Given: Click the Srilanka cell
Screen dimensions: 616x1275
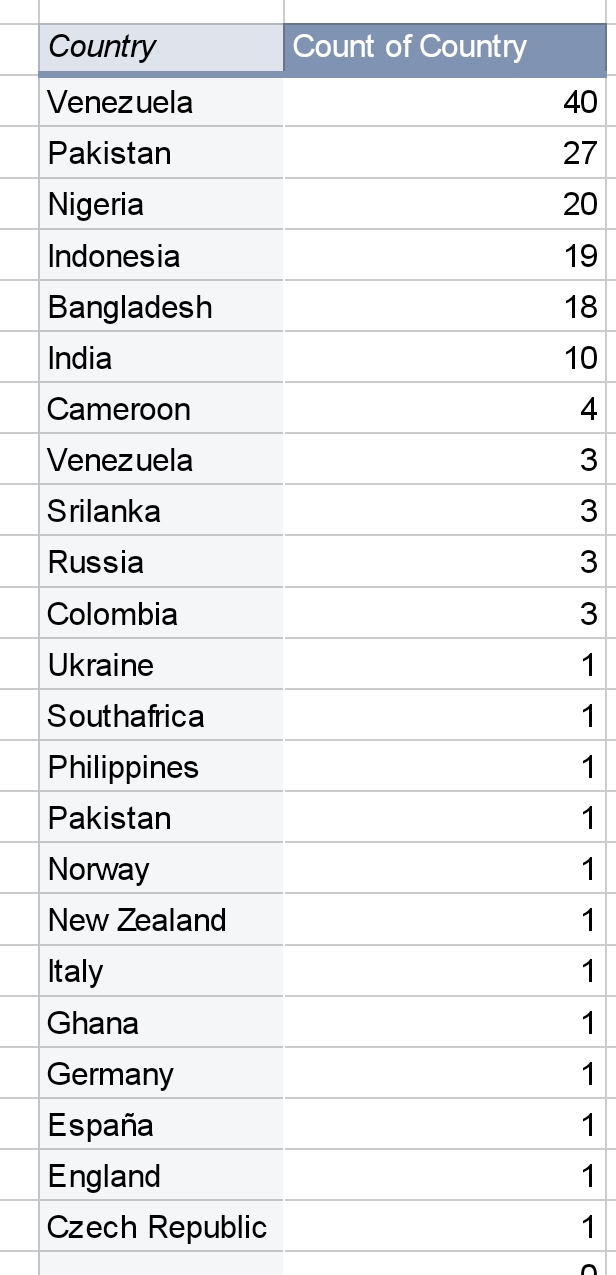Looking at the screenshot, I should point(160,511).
